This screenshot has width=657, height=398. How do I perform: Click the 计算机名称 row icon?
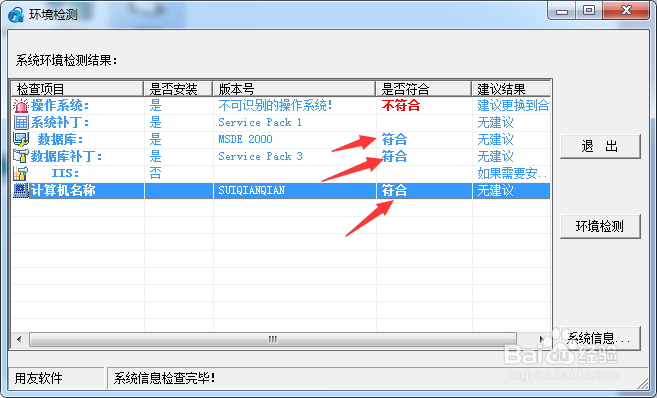[21, 190]
